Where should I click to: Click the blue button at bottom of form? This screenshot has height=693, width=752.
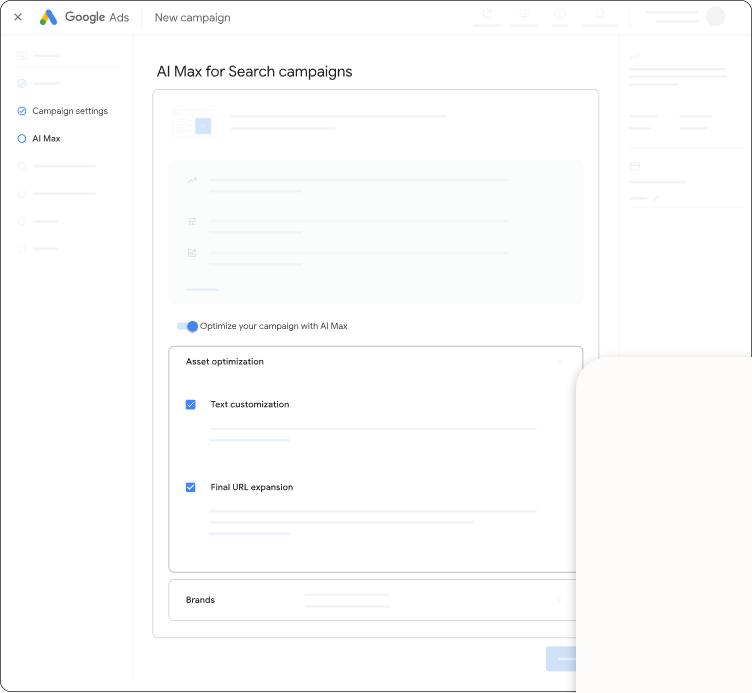[561, 659]
